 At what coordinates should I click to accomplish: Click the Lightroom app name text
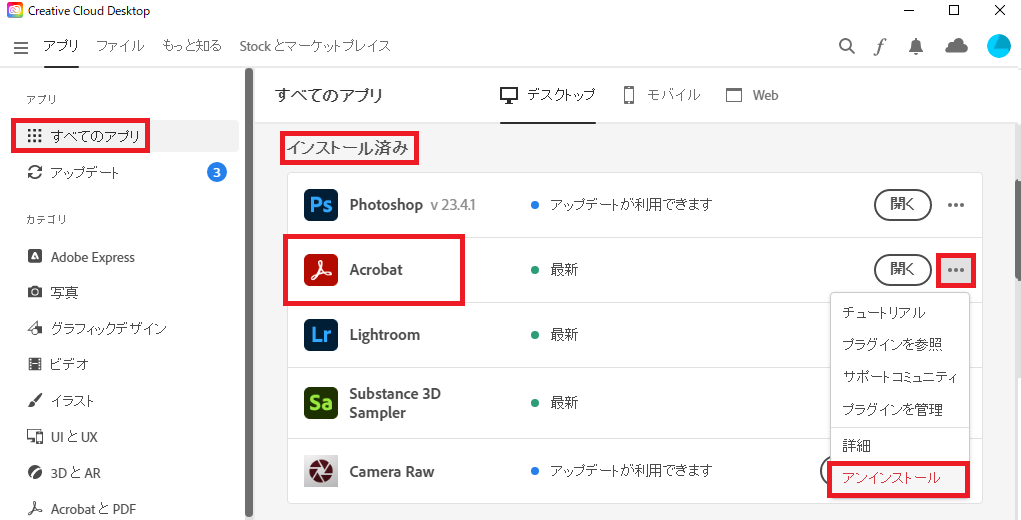(385, 335)
